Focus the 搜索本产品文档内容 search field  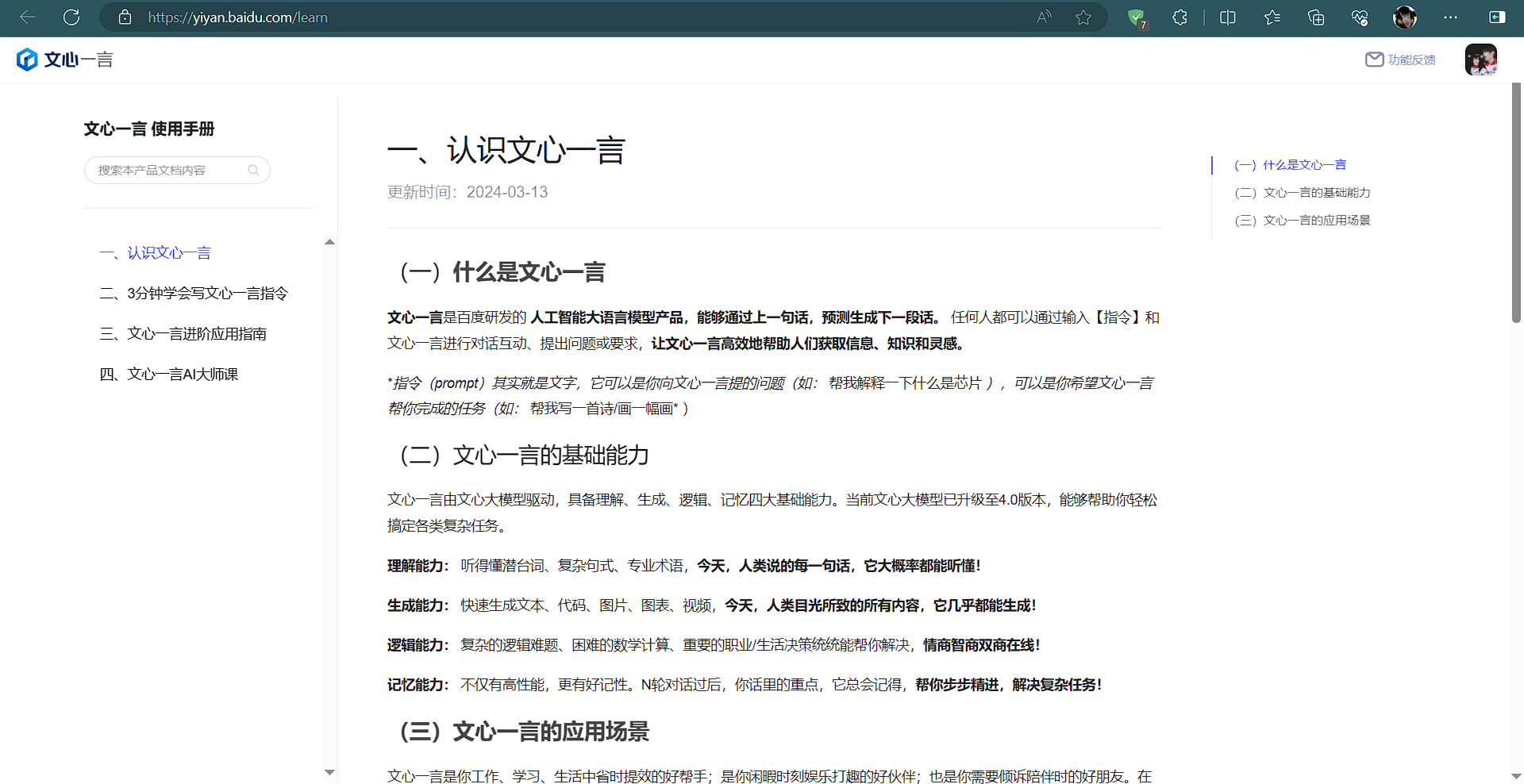(177, 170)
